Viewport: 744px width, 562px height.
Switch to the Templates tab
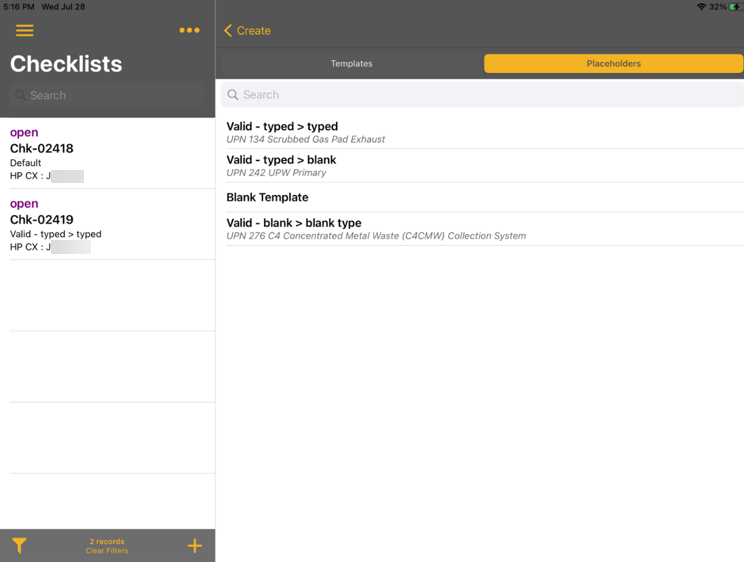pyautogui.click(x=351, y=63)
